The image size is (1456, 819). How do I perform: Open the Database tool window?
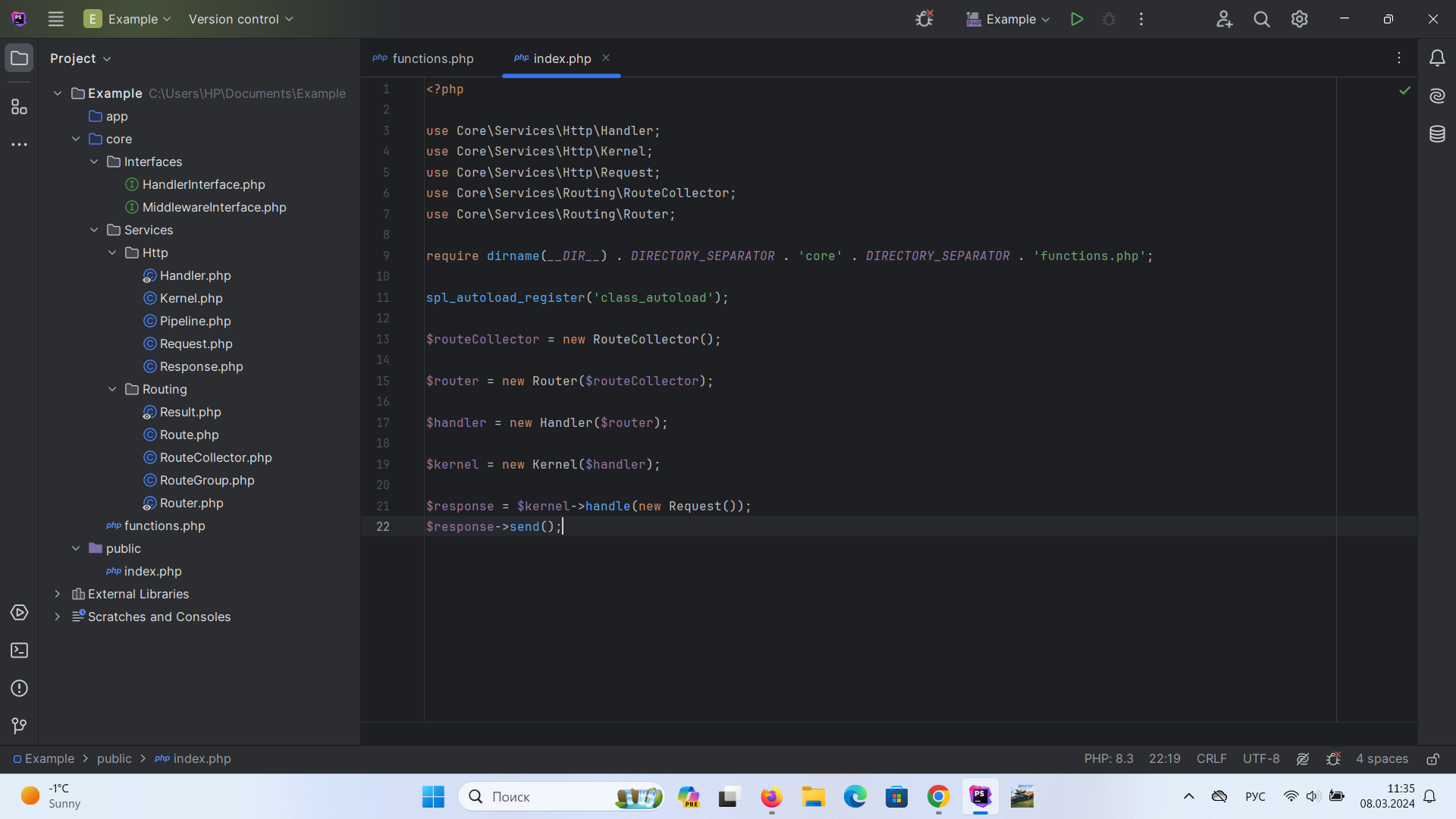click(x=1437, y=134)
